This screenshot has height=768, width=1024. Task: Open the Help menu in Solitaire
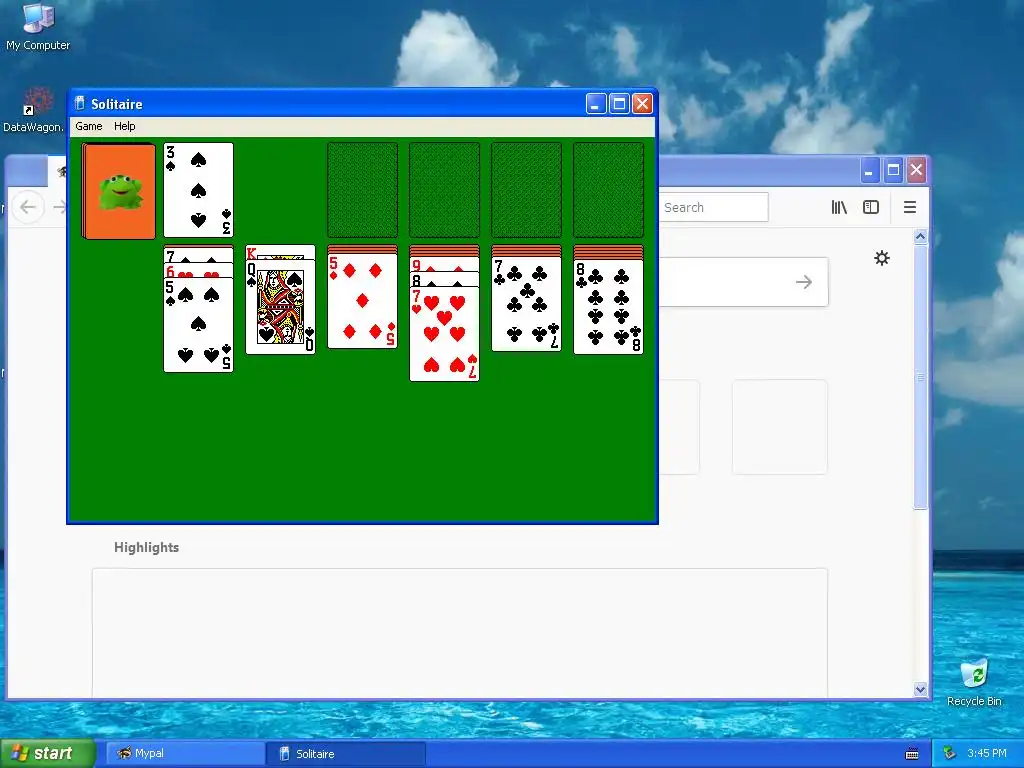[x=125, y=126]
